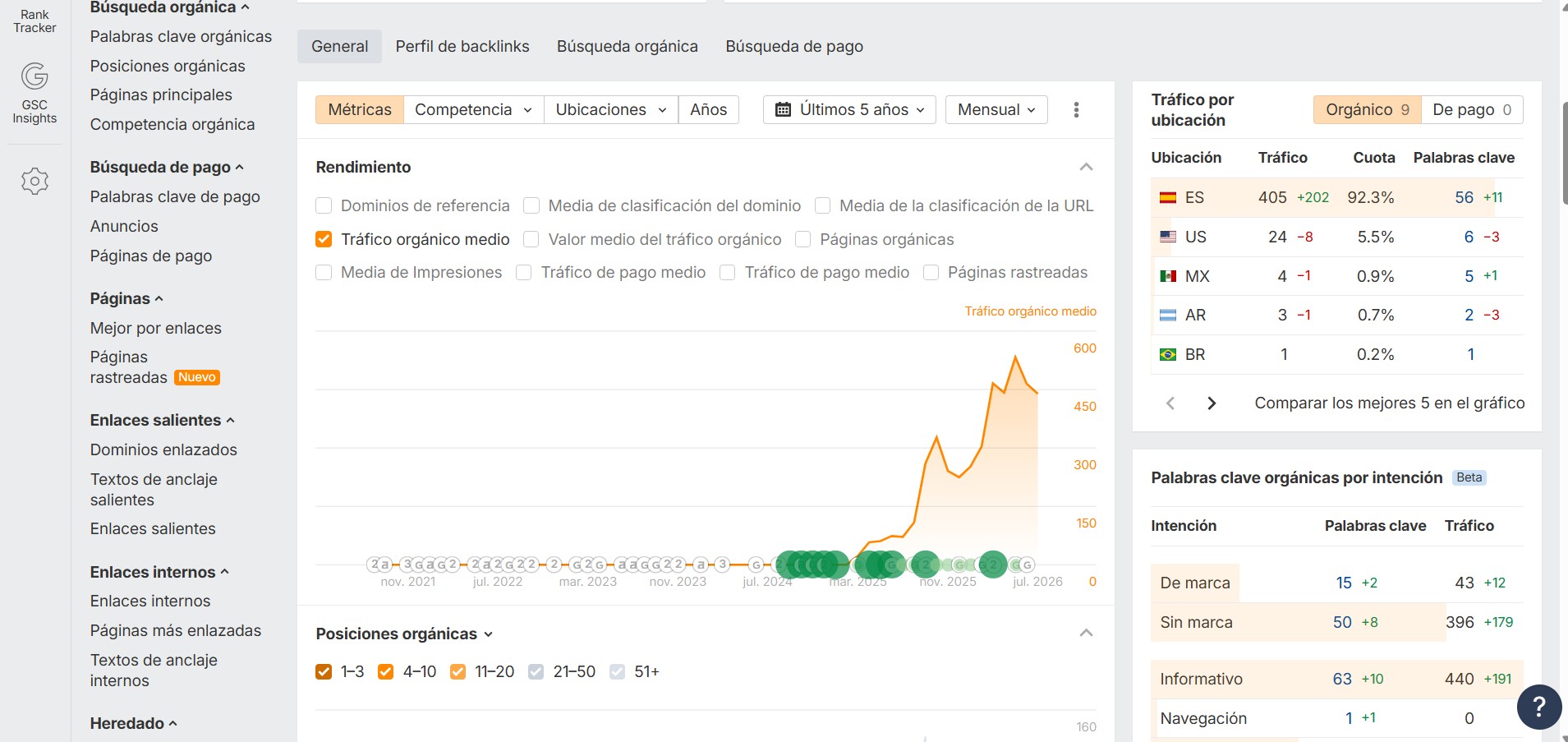Click the MX Mexico flag icon
1568x742 pixels.
pyautogui.click(x=1168, y=276)
